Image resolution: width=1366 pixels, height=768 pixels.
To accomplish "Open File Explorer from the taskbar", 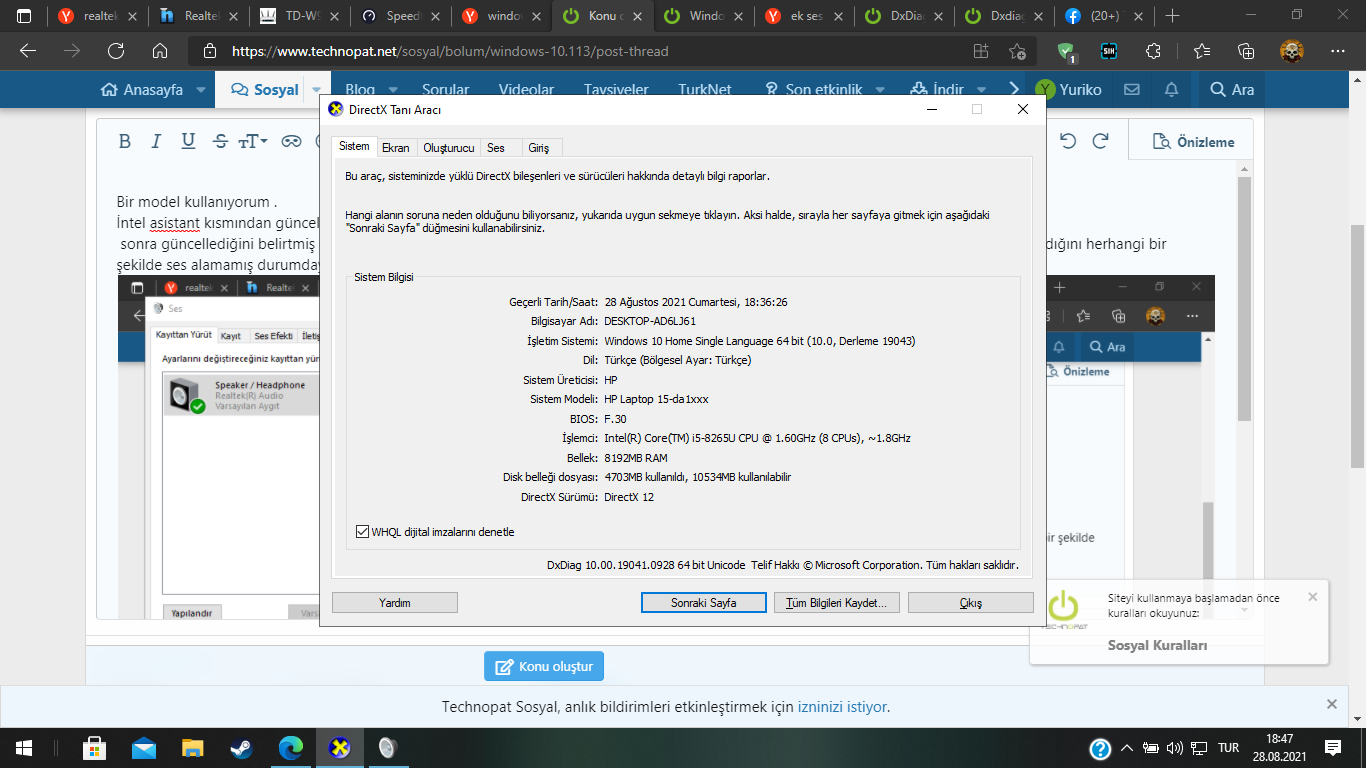I will click(x=193, y=748).
